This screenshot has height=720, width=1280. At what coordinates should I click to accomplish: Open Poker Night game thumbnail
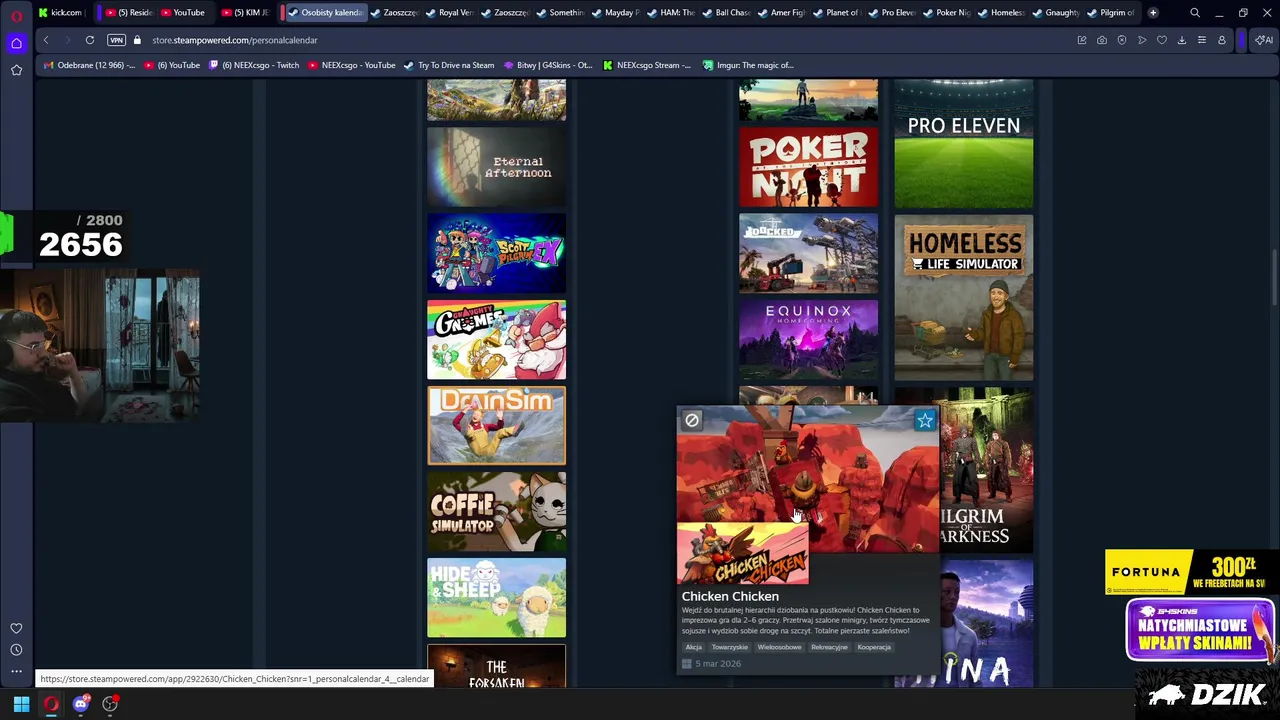tap(808, 167)
